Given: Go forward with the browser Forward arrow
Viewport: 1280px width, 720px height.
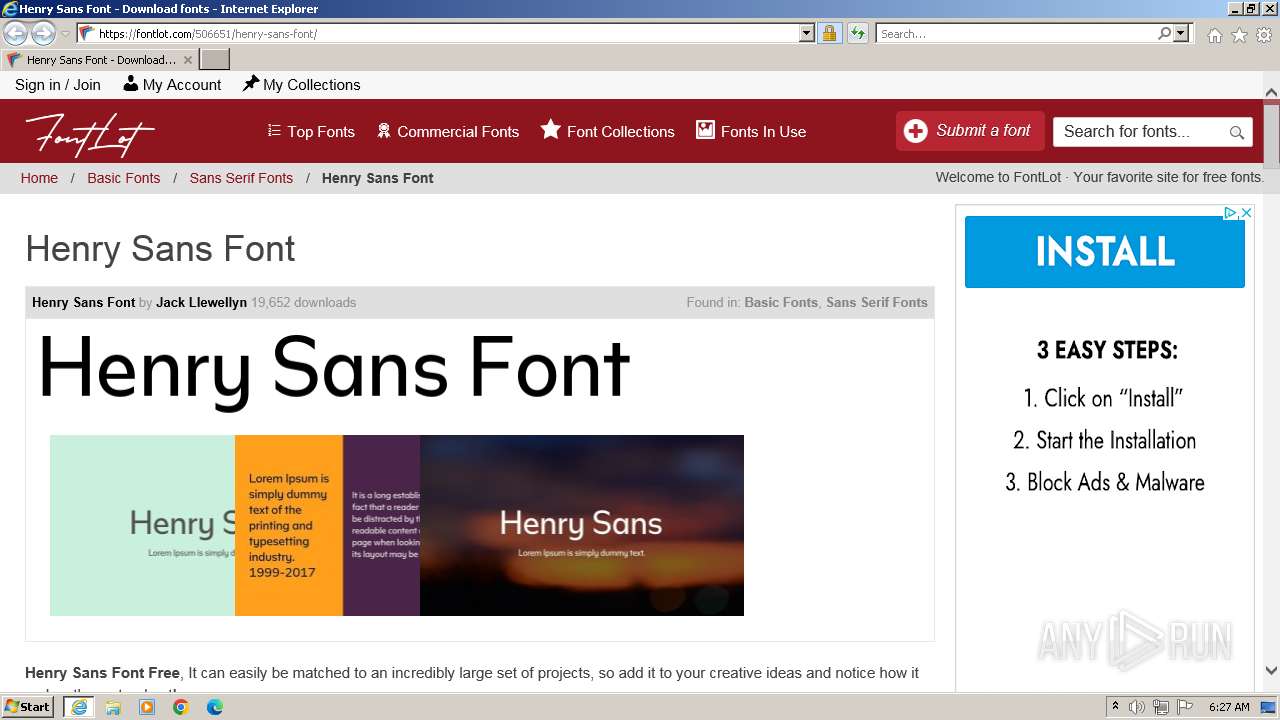Looking at the screenshot, I should pyautogui.click(x=43, y=33).
